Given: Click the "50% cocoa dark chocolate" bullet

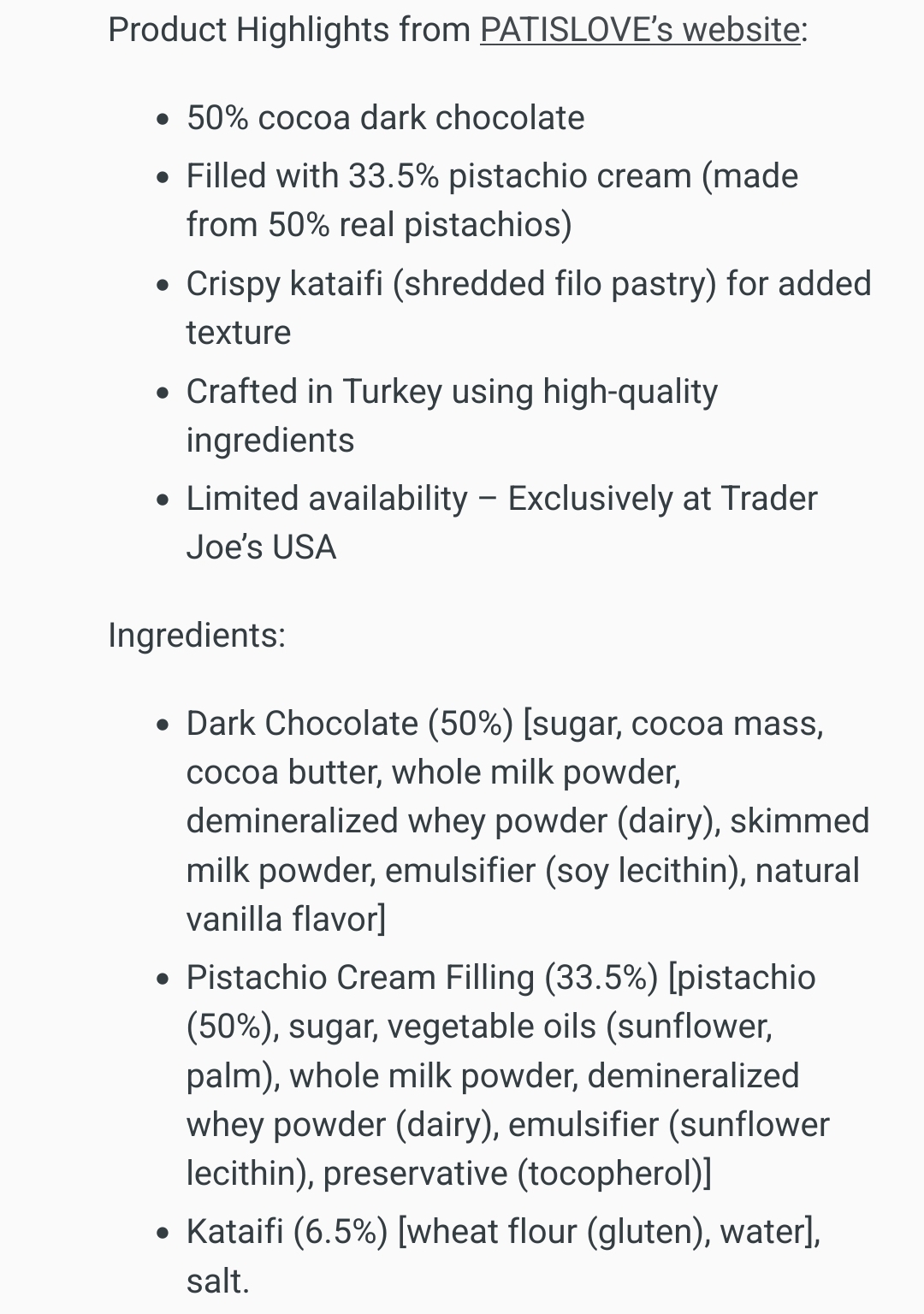Looking at the screenshot, I should (385, 118).
